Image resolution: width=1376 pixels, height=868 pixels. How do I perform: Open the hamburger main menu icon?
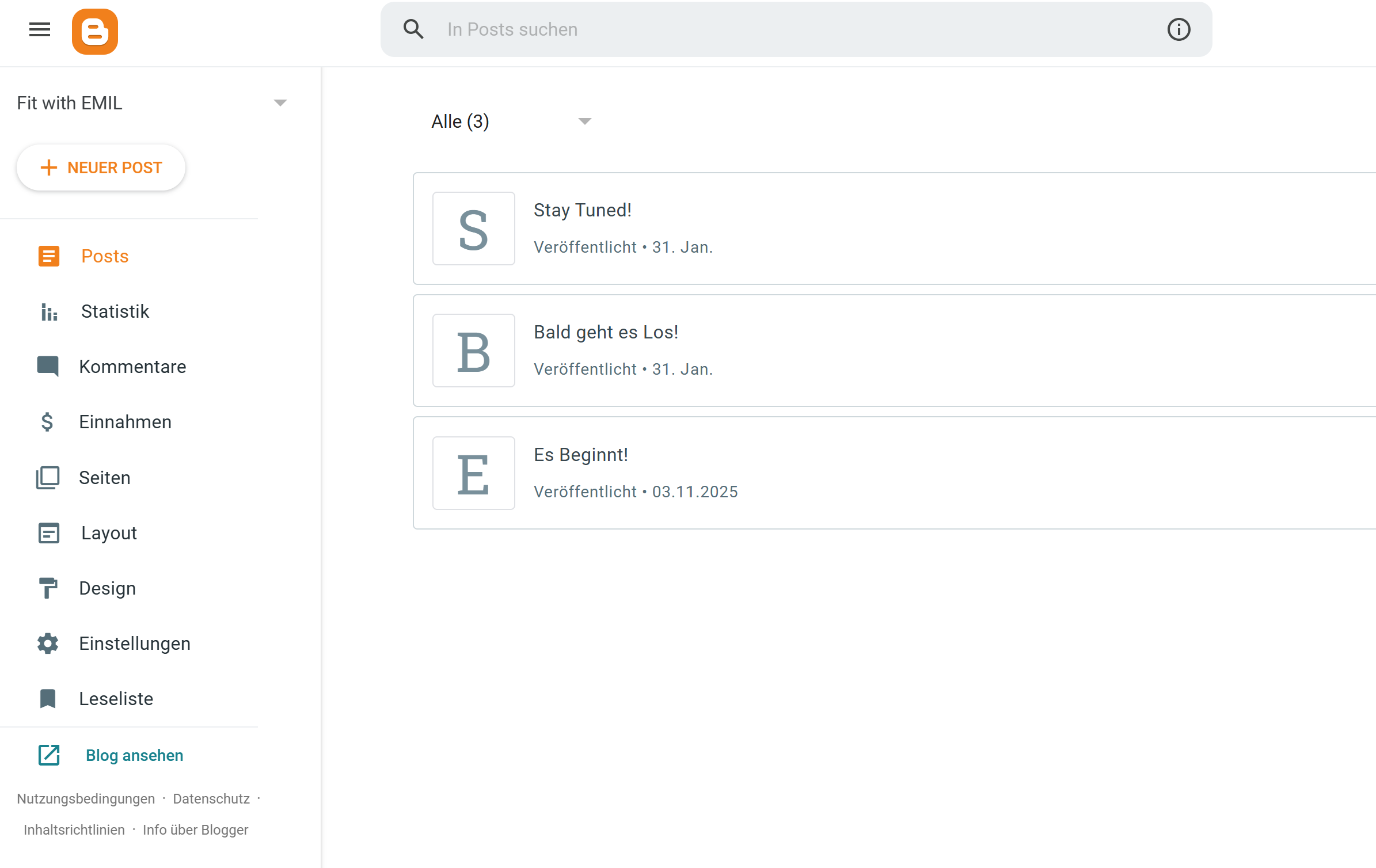point(40,29)
